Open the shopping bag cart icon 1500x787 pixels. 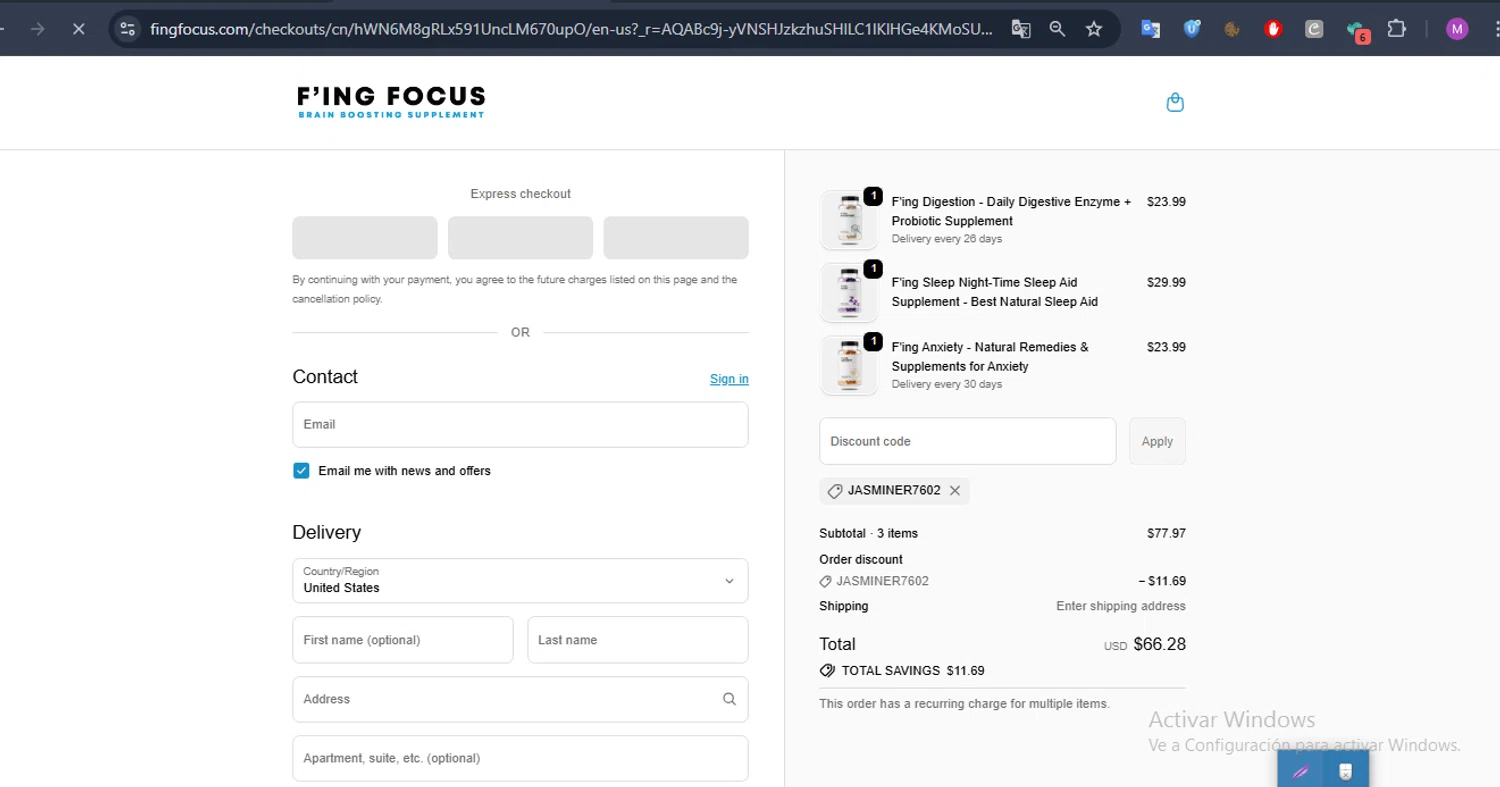(1175, 102)
